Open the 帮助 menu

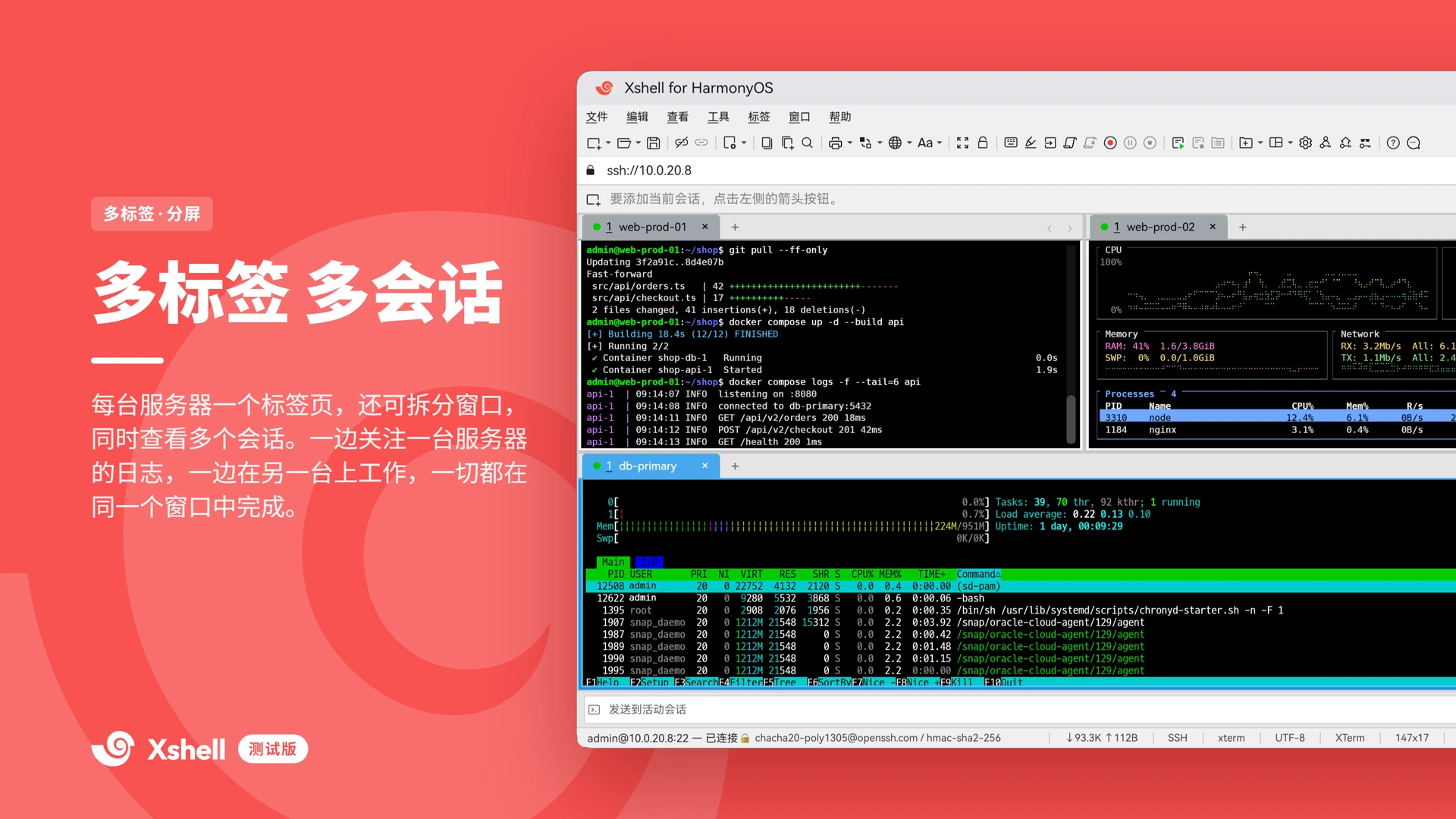[x=840, y=117]
